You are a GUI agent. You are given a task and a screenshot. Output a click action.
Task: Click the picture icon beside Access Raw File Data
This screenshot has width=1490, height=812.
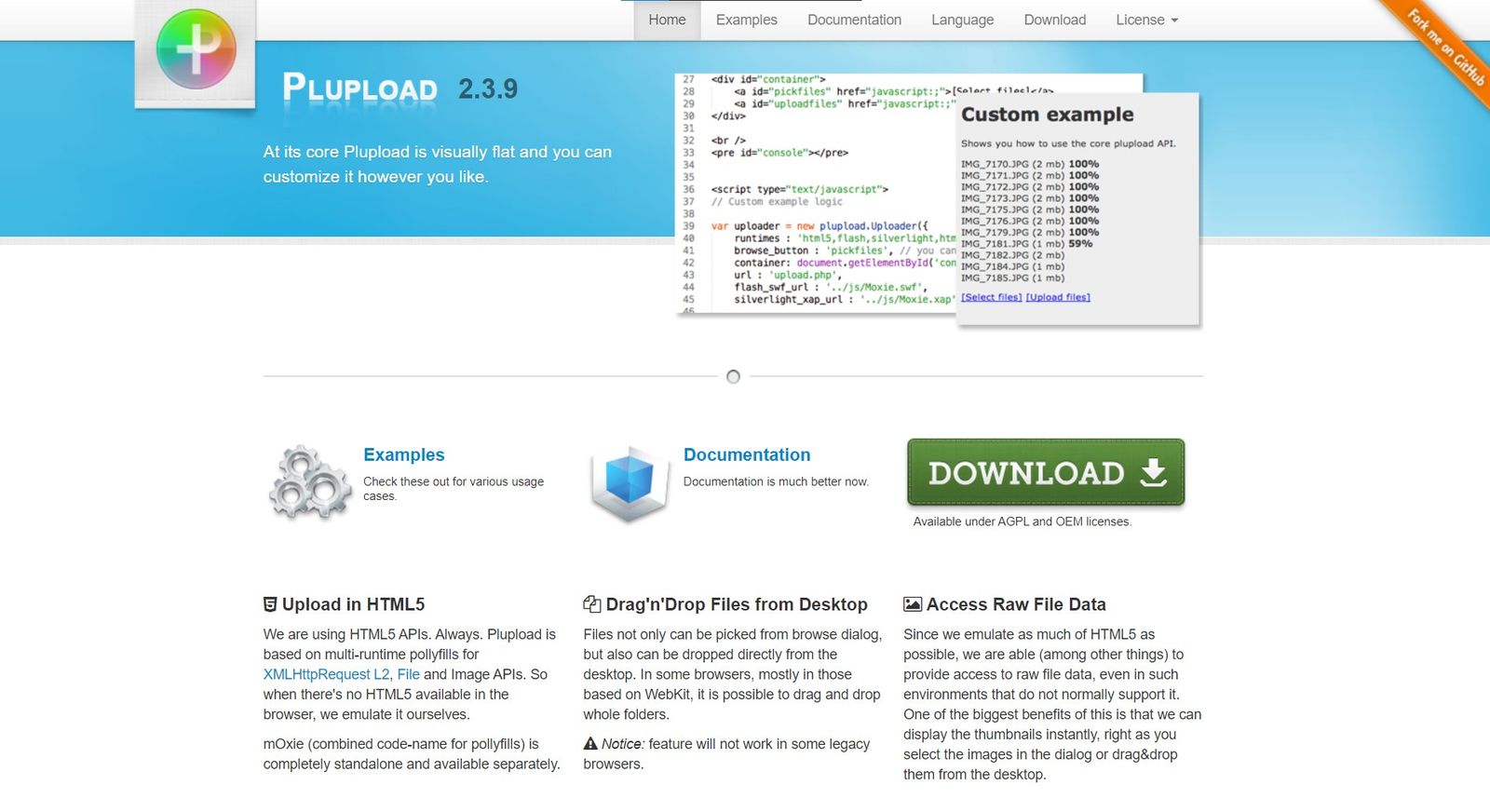(x=913, y=604)
